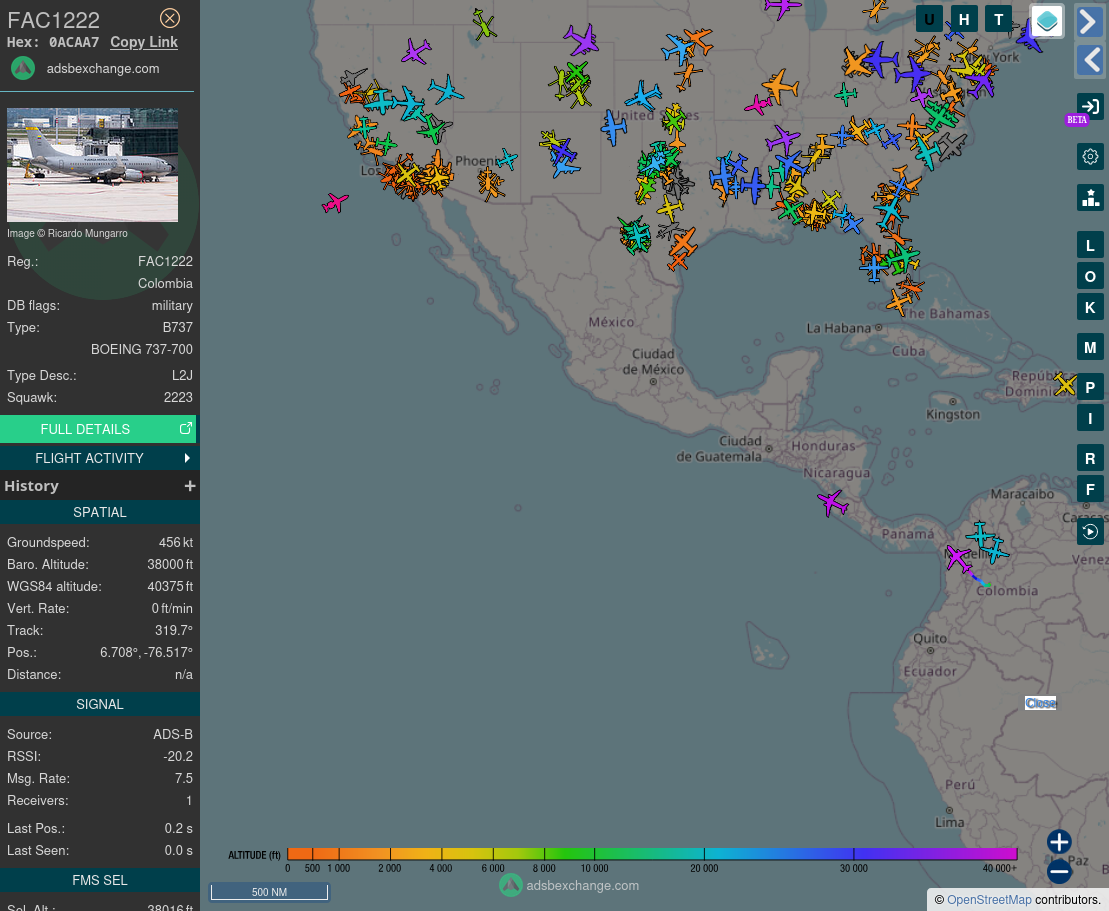Click the Colombia country text in the panel
The image size is (1109, 911).
(166, 284)
